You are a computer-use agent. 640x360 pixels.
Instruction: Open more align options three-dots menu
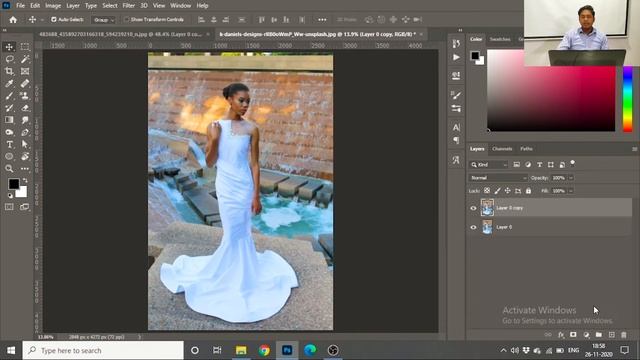point(322,20)
